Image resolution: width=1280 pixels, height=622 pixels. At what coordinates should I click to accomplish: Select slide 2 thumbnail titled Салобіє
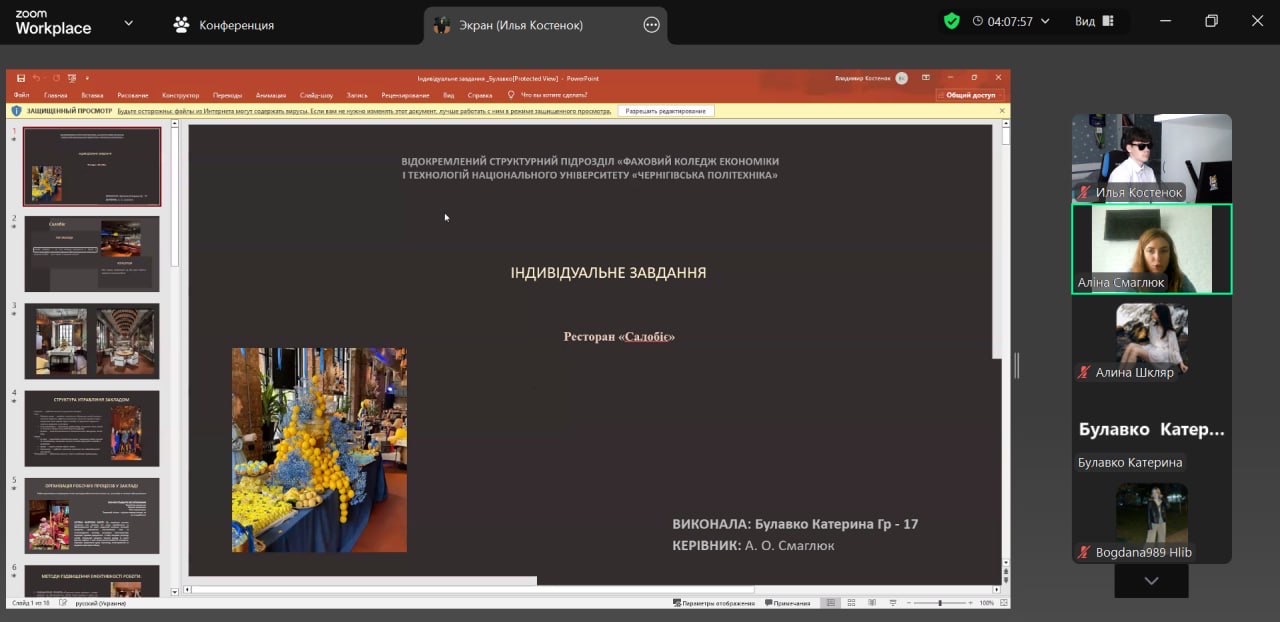(x=92, y=254)
